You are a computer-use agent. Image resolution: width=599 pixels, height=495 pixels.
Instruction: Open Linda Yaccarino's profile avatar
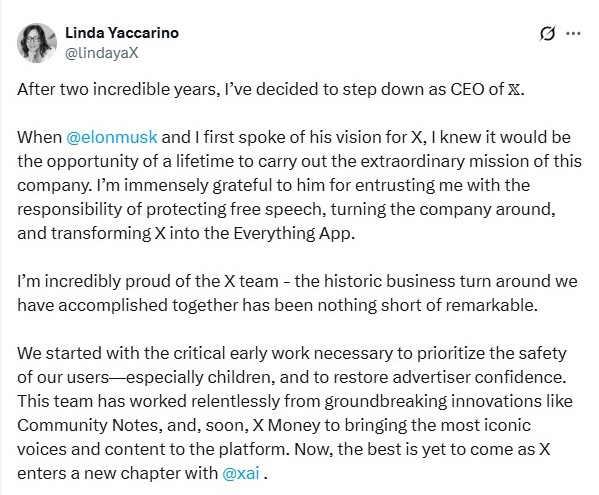[x=37, y=43]
